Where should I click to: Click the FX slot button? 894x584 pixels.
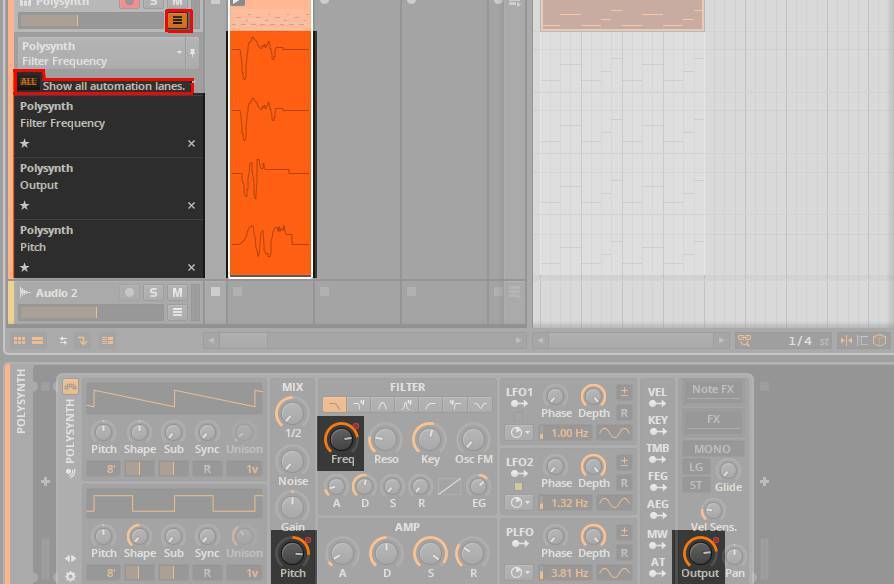click(x=713, y=419)
